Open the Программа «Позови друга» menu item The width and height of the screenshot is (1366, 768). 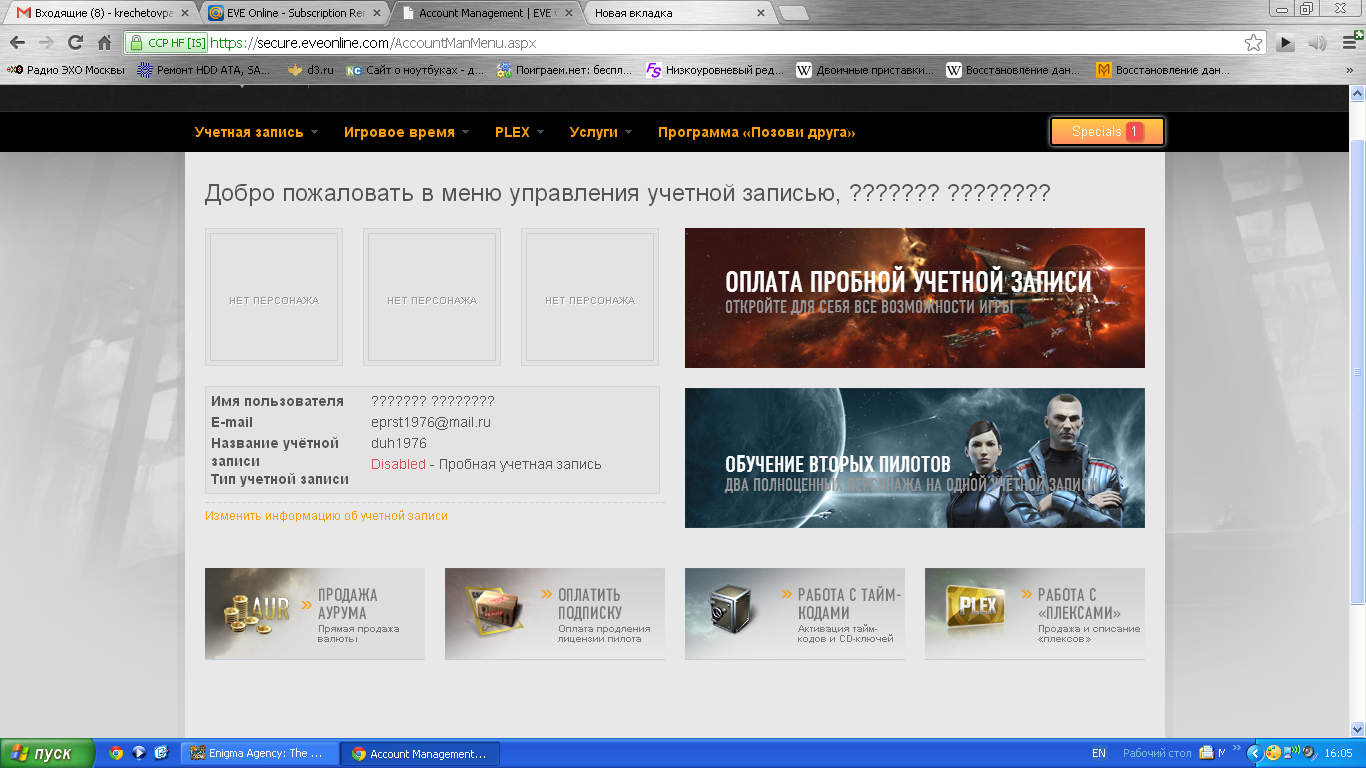click(756, 132)
